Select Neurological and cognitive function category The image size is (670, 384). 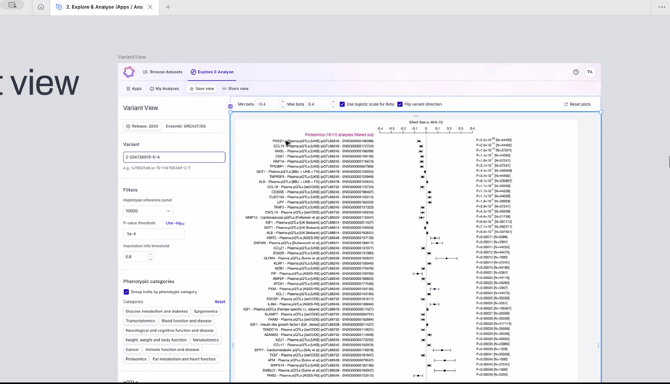click(169, 330)
